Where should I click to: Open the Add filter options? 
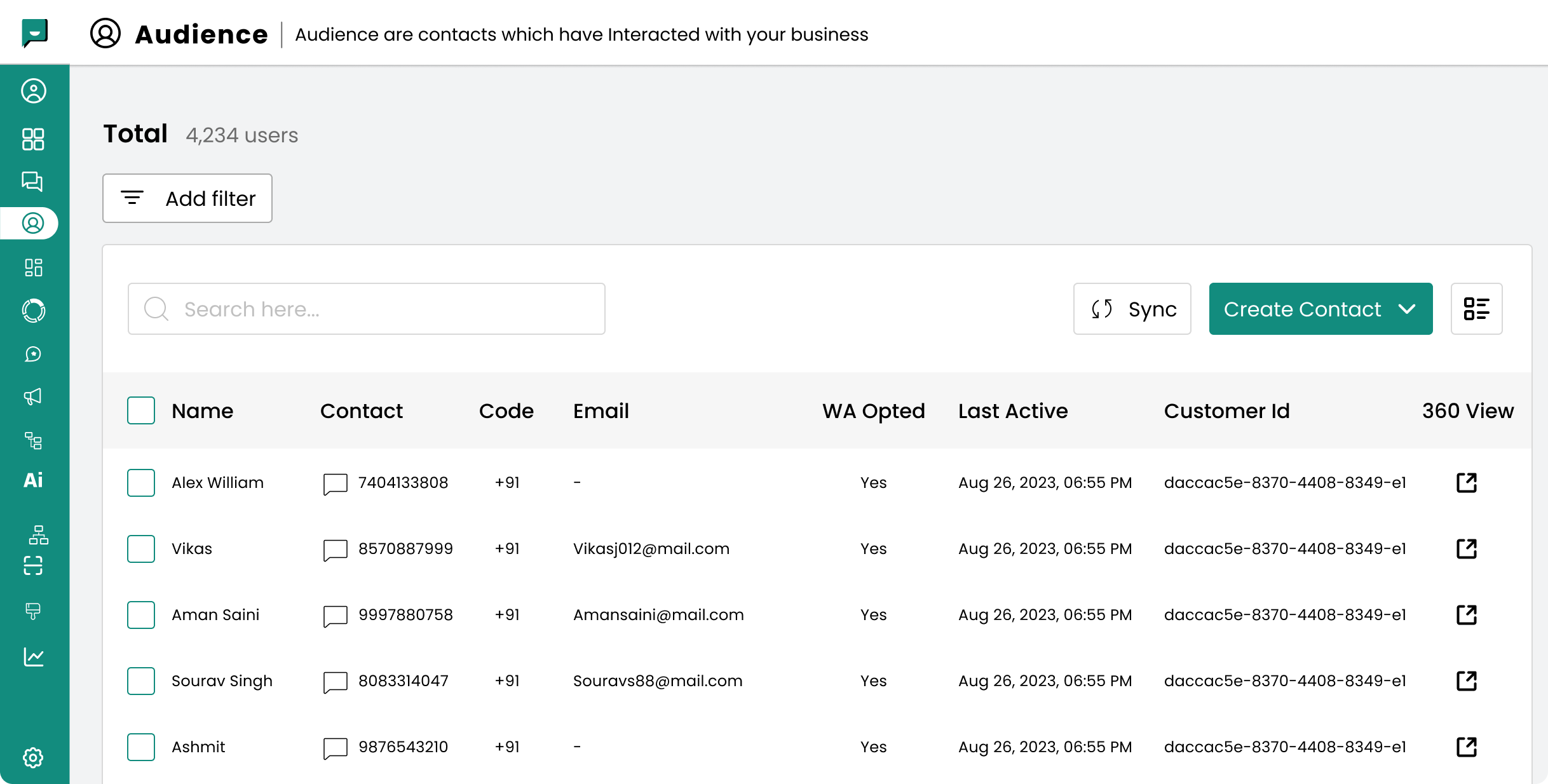pyautogui.click(x=187, y=198)
